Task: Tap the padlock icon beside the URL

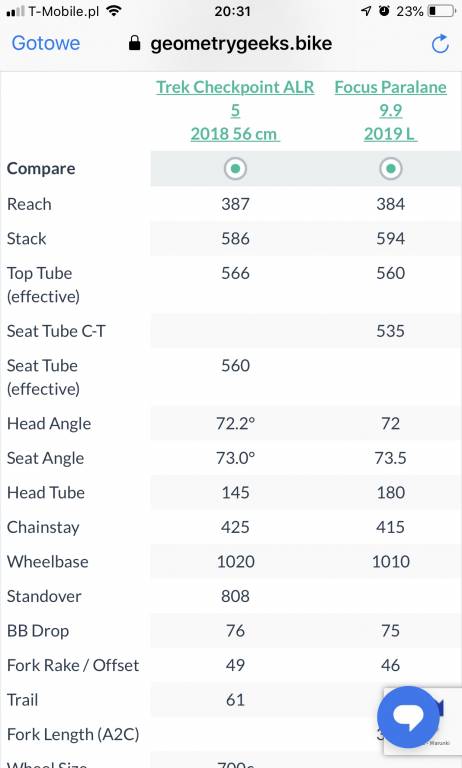Action: [135, 43]
